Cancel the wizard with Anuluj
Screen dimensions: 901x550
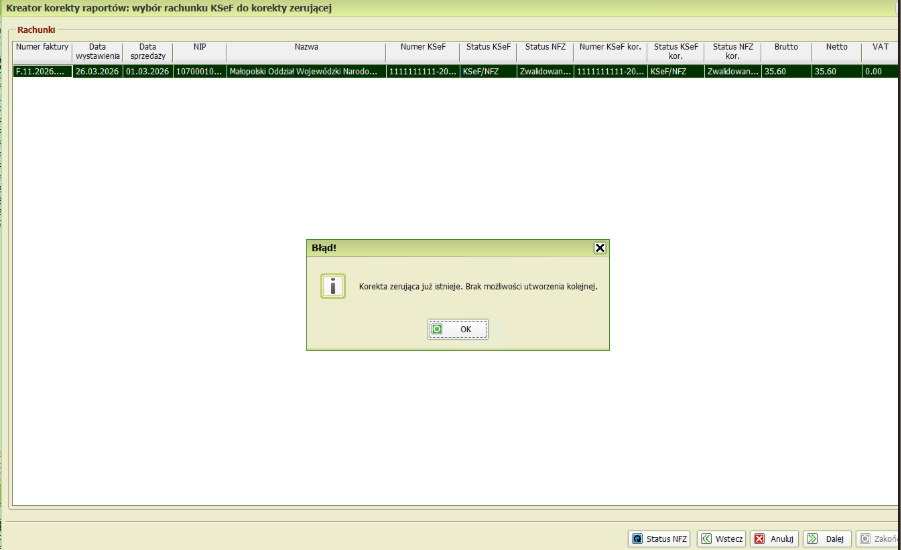tap(774, 539)
